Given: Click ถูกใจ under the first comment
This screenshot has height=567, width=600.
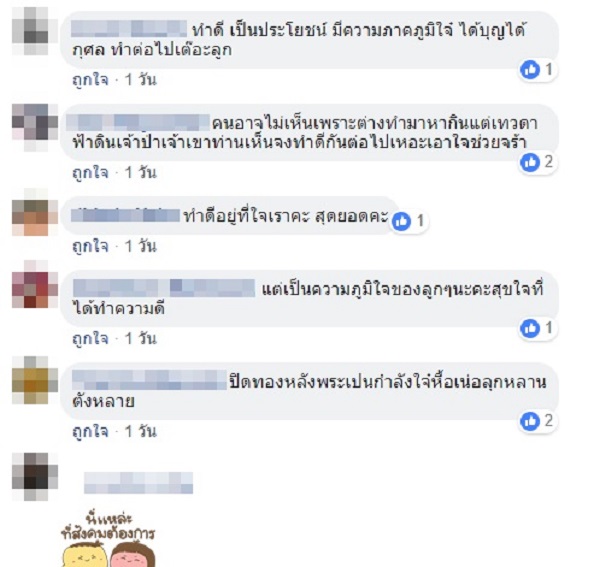Looking at the screenshot, I should click(90, 80).
